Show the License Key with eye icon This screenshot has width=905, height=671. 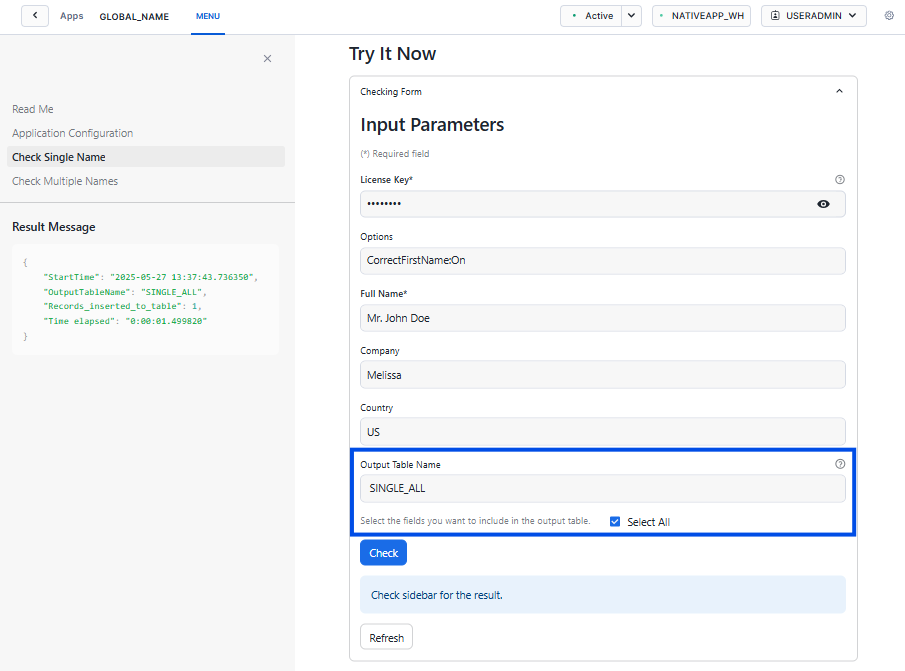click(823, 204)
